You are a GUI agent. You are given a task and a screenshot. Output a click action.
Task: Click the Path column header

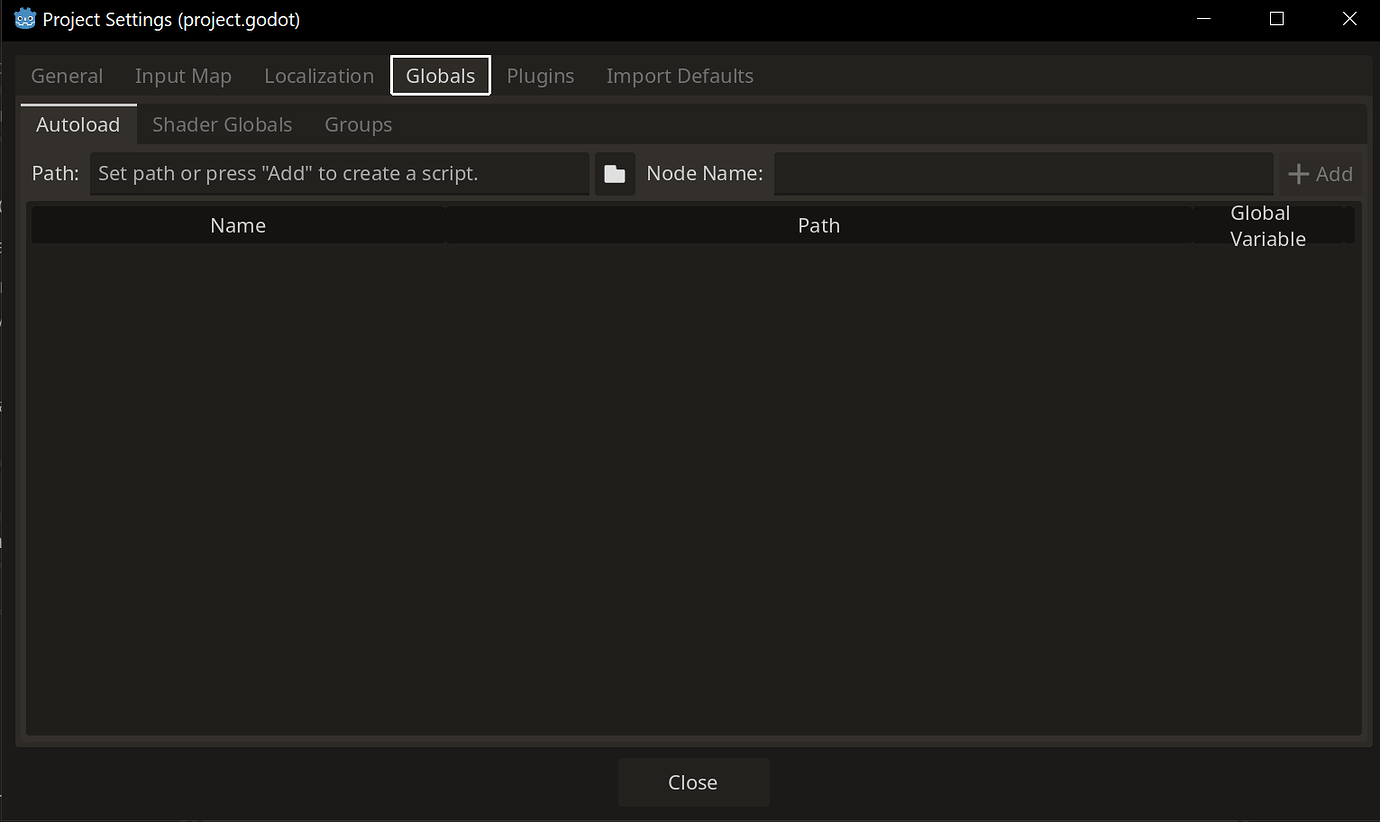click(818, 224)
